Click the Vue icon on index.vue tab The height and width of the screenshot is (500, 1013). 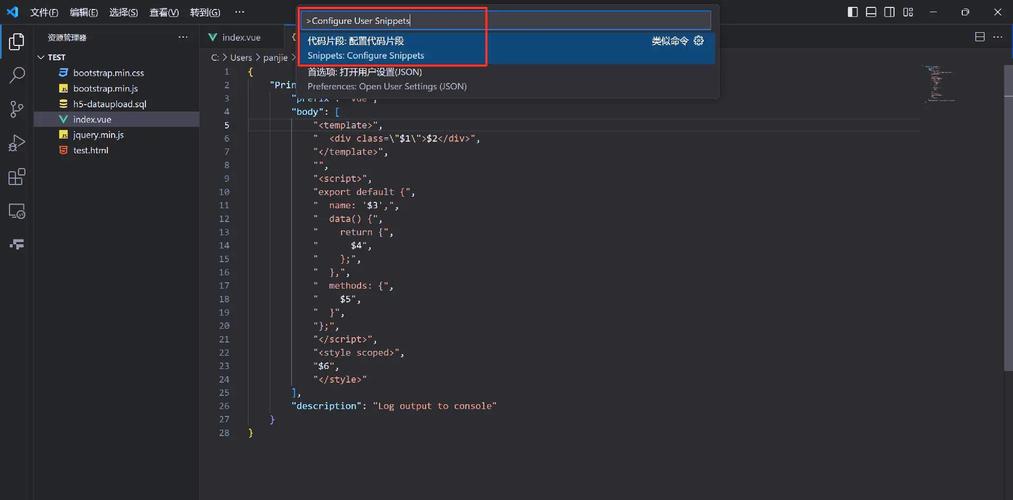213,37
